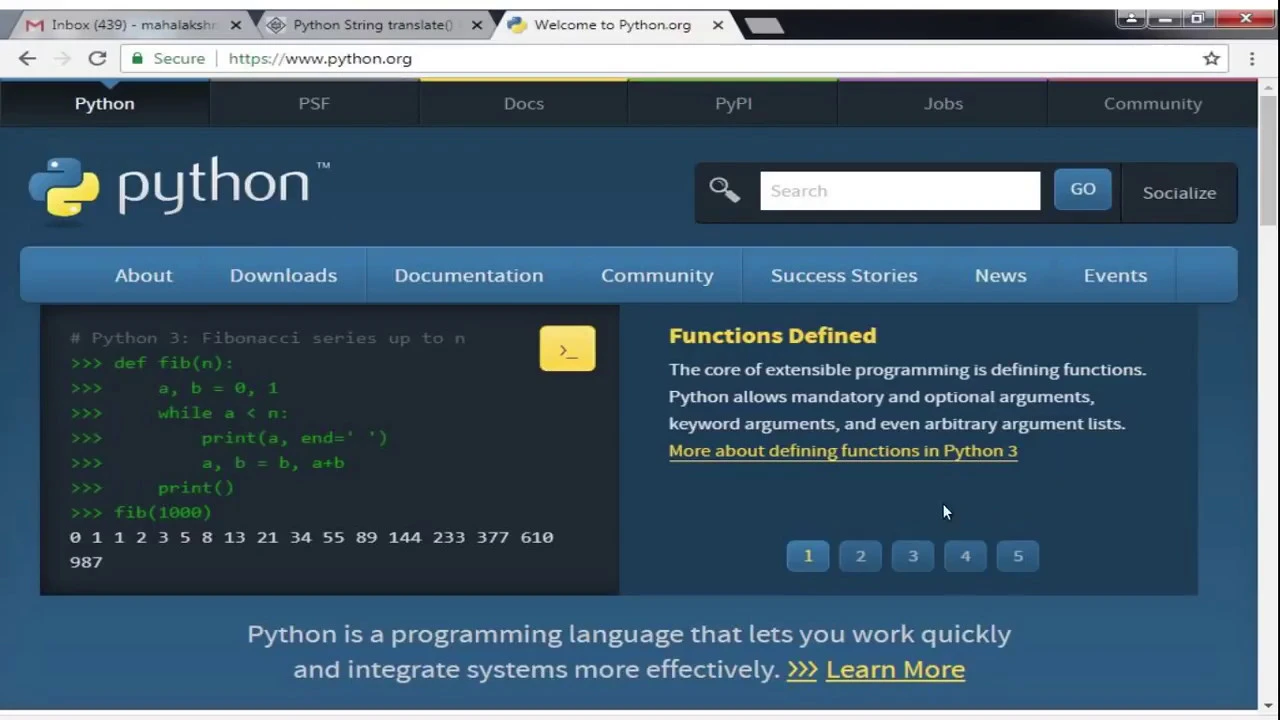Viewport: 1280px width, 720px height.
Task: Select slide 5 in the carousel
Action: point(1018,556)
